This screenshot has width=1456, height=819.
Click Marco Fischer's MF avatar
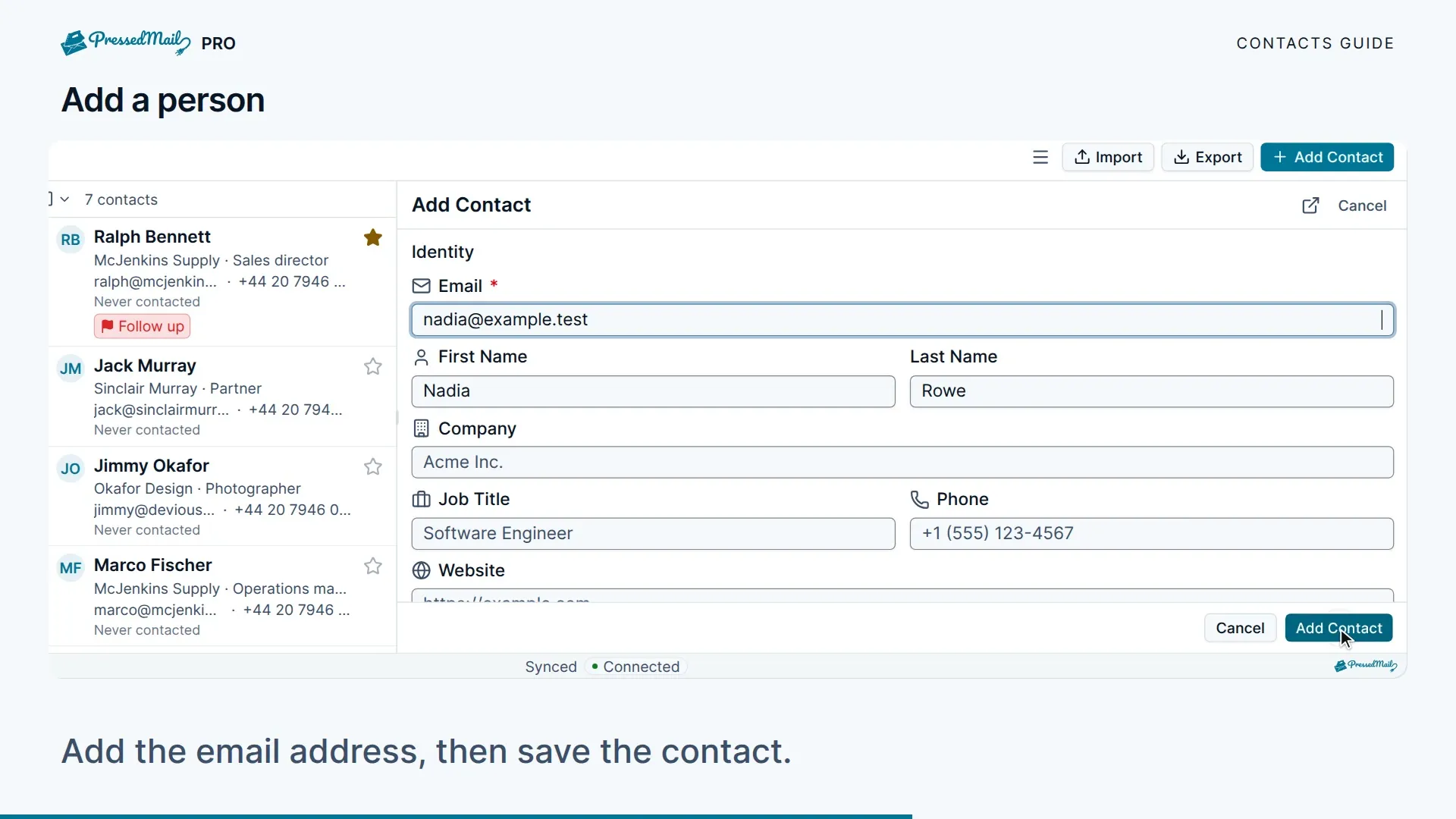[x=71, y=568]
